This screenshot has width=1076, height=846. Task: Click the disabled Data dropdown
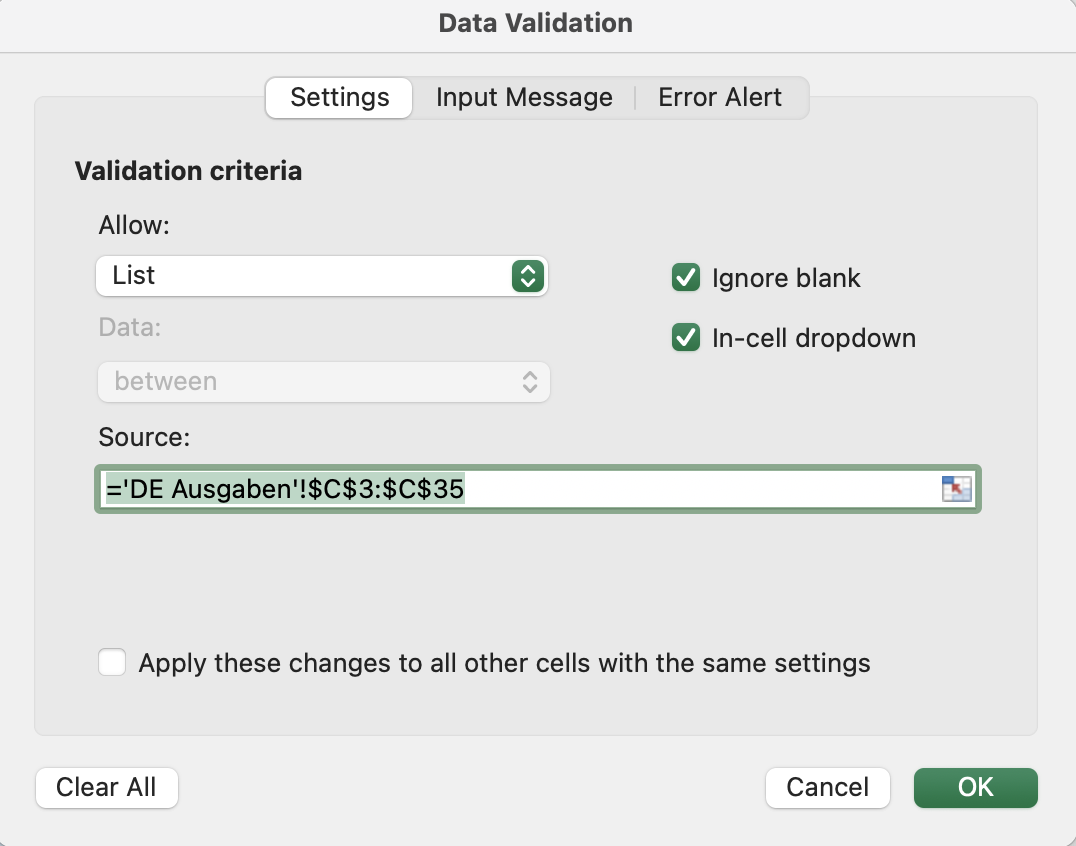(x=322, y=381)
